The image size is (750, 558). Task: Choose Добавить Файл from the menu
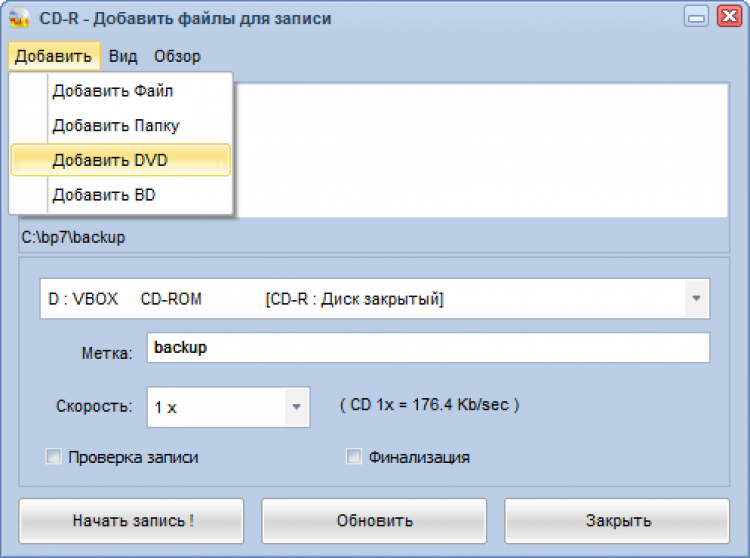point(113,91)
